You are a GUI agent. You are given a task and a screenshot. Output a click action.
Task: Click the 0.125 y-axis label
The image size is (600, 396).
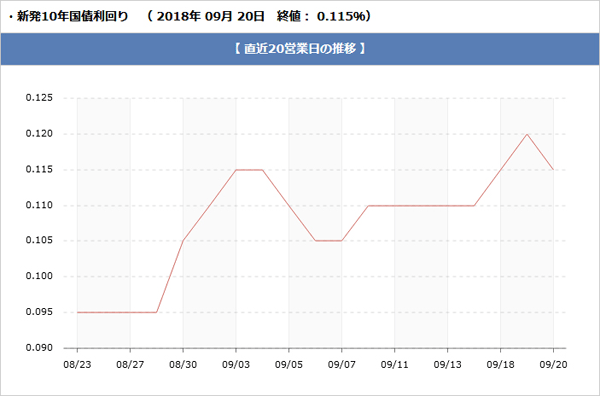[39, 98]
